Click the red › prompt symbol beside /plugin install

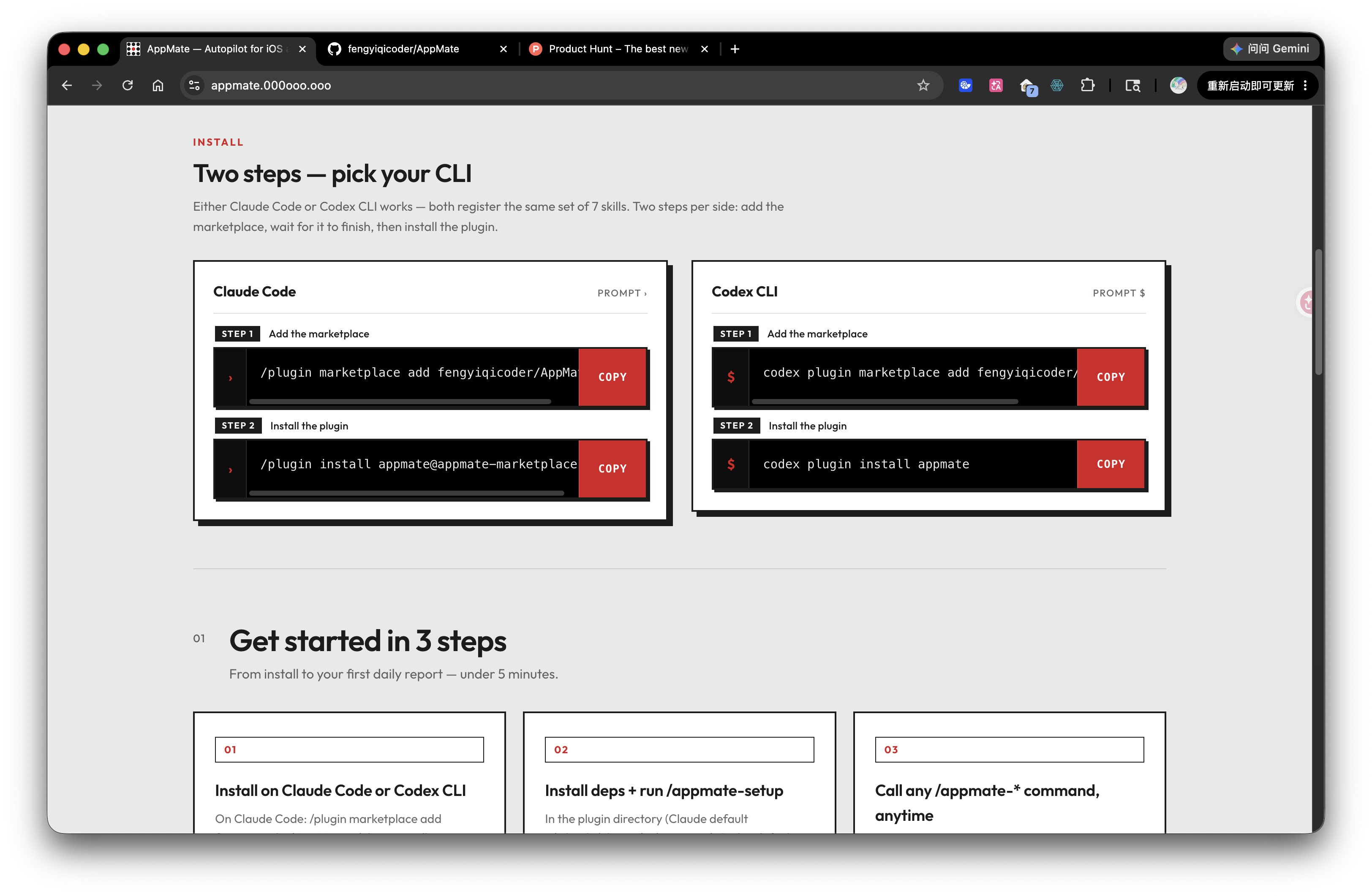coord(231,470)
